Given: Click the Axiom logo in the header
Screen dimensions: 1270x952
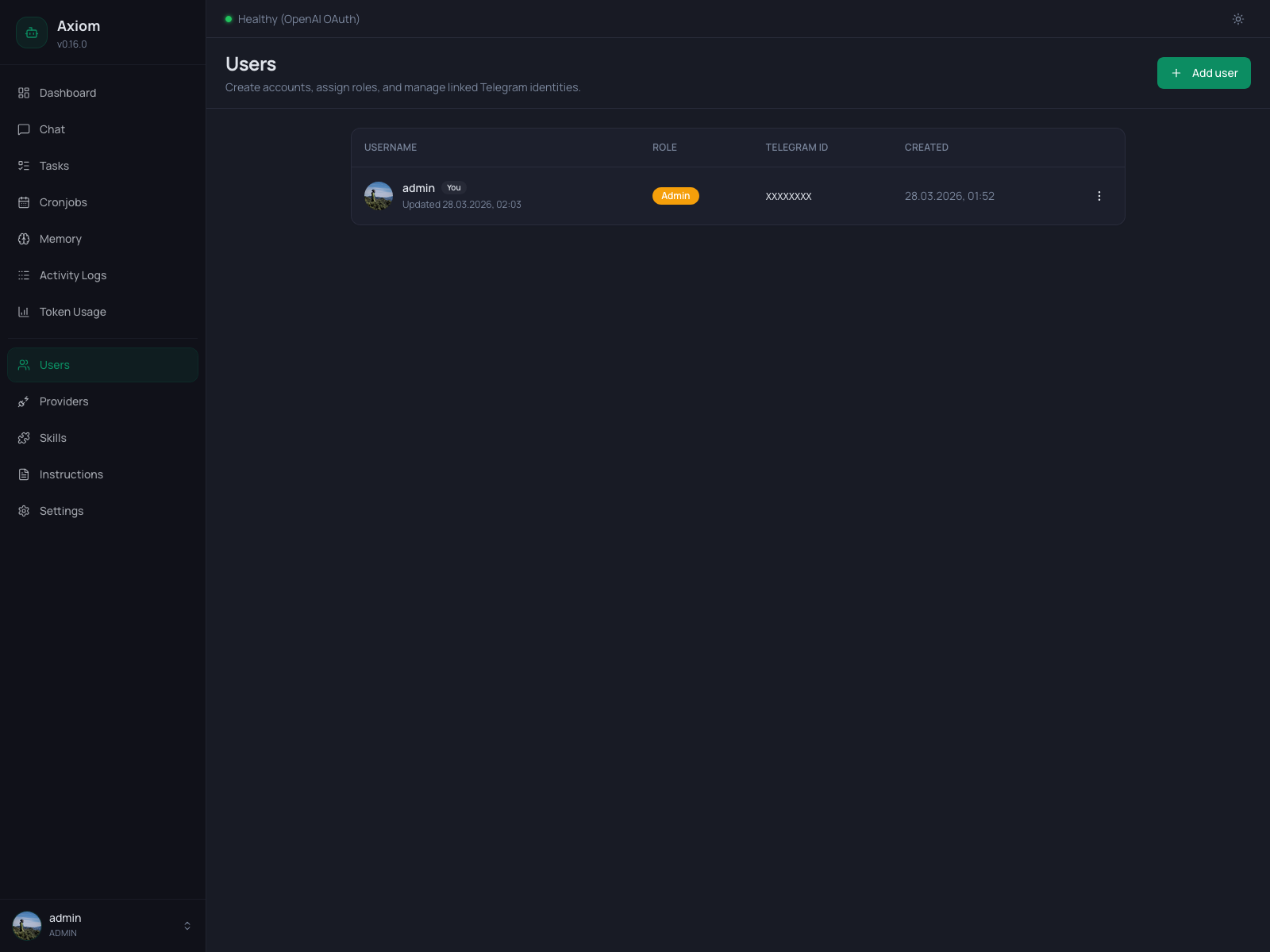Looking at the screenshot, I should (32, 33).
